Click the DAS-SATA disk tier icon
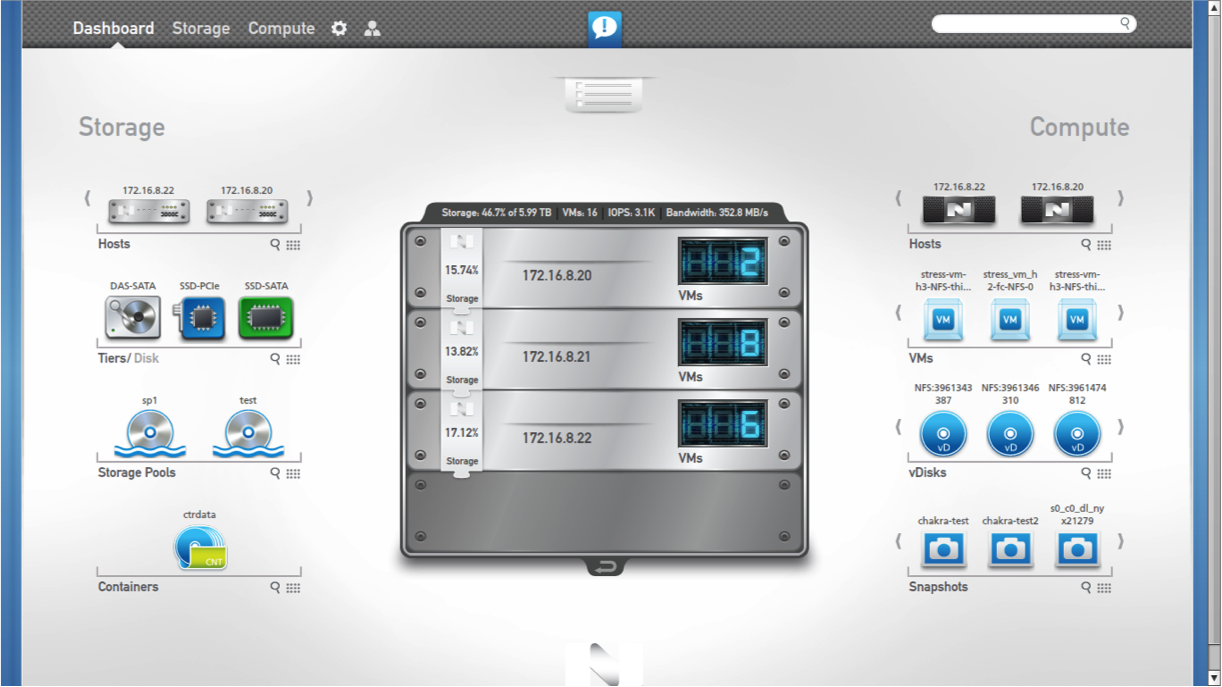The height and width of the screenshot is (687, 1222). tap(132, 318)
